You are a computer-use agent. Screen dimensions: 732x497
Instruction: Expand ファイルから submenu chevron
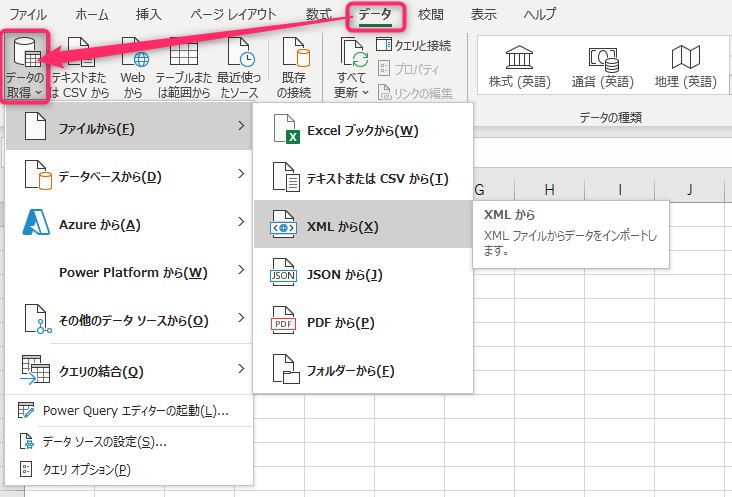[x=241, y=126]
